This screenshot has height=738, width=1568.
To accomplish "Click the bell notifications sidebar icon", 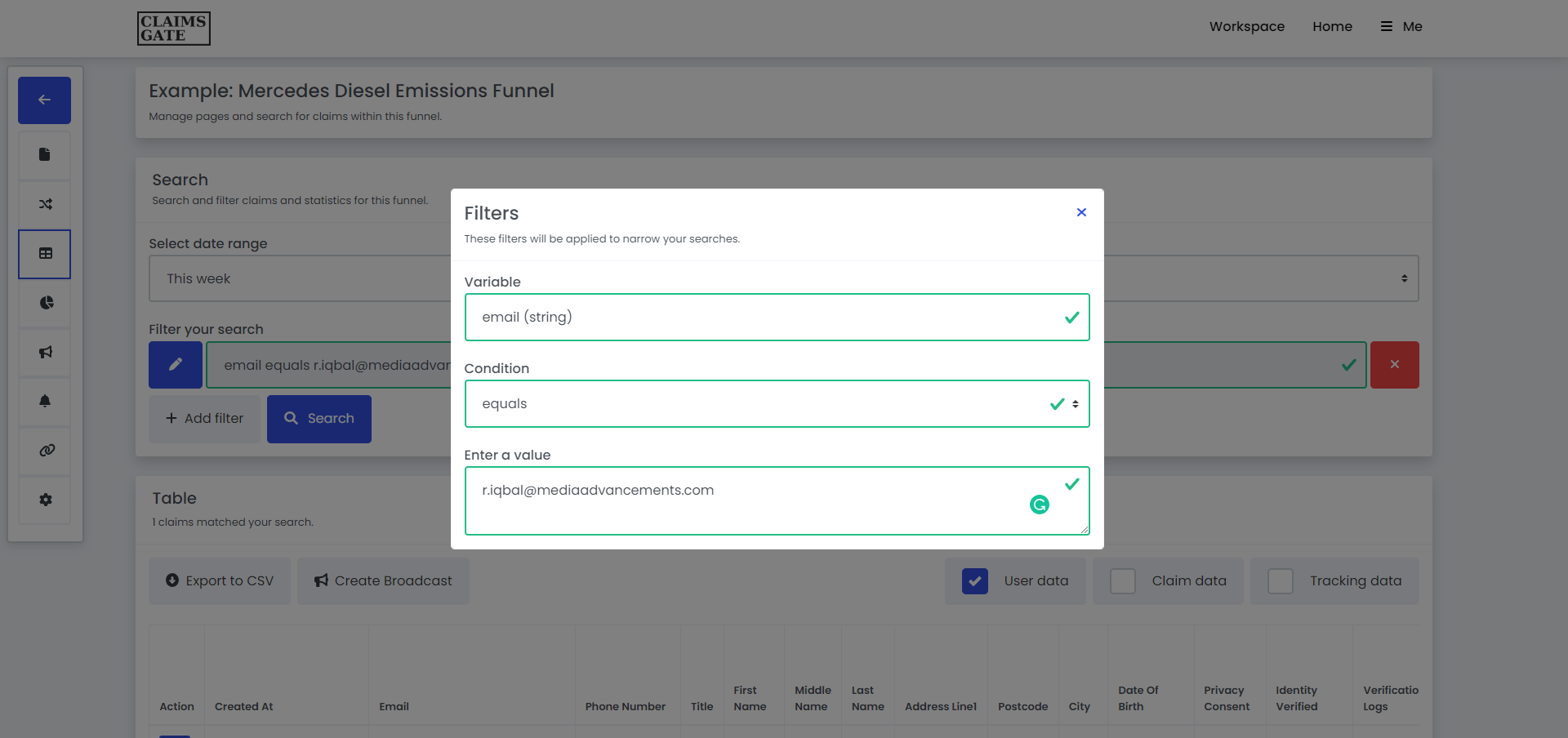I will [x=45, y=401].
